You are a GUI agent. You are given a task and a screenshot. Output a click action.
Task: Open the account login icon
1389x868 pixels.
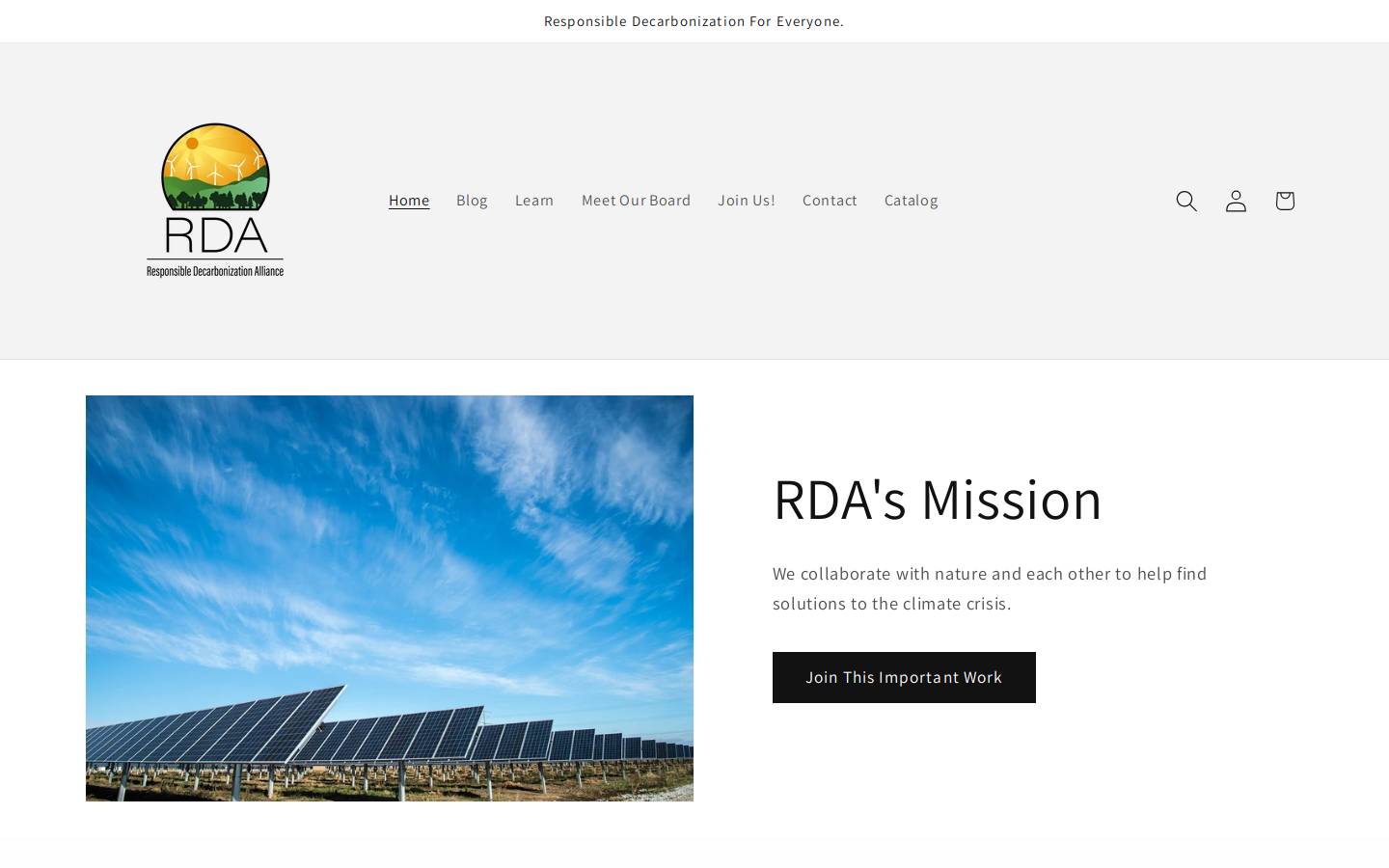tap(1236, 201)
